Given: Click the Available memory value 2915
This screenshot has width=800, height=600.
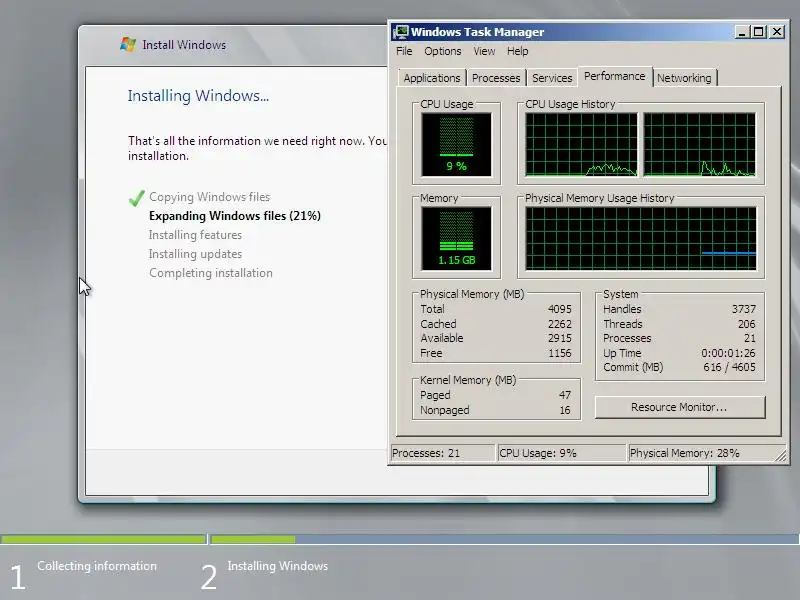Looking at the screenshot, I should click(560, 338).
